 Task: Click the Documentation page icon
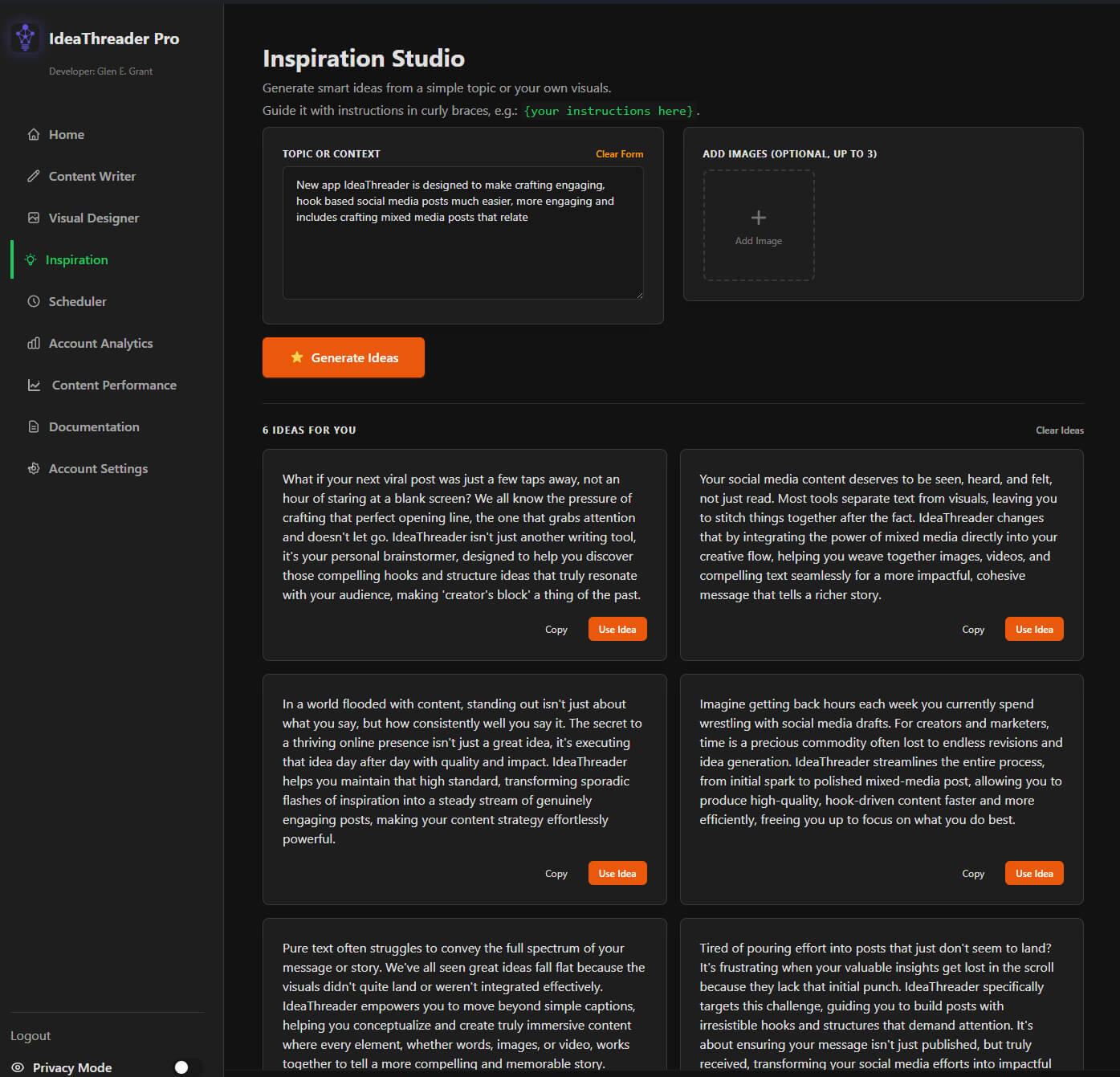pos(32,426)
